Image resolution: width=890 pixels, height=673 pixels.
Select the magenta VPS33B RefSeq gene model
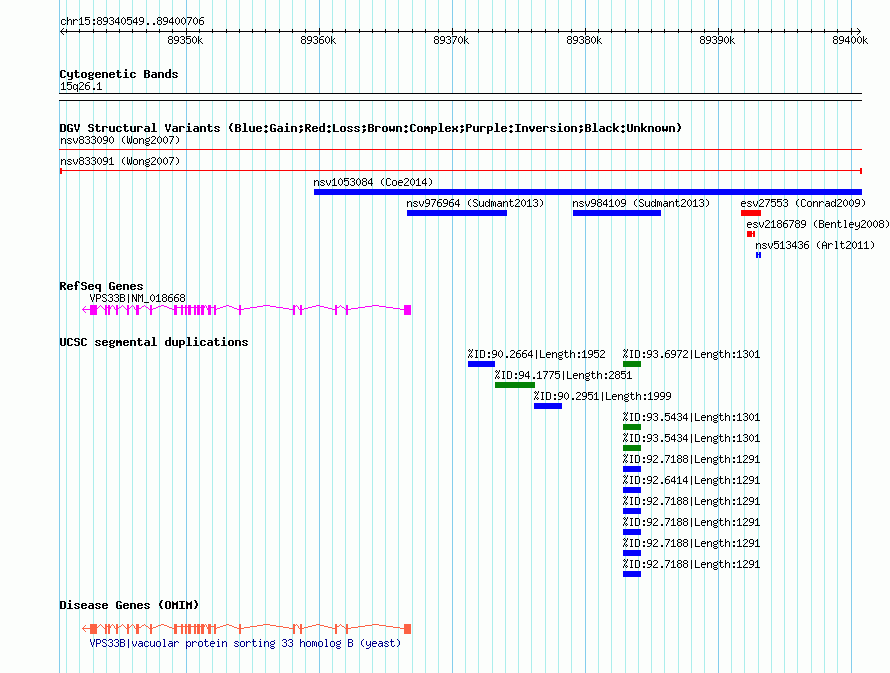(246, 310)
